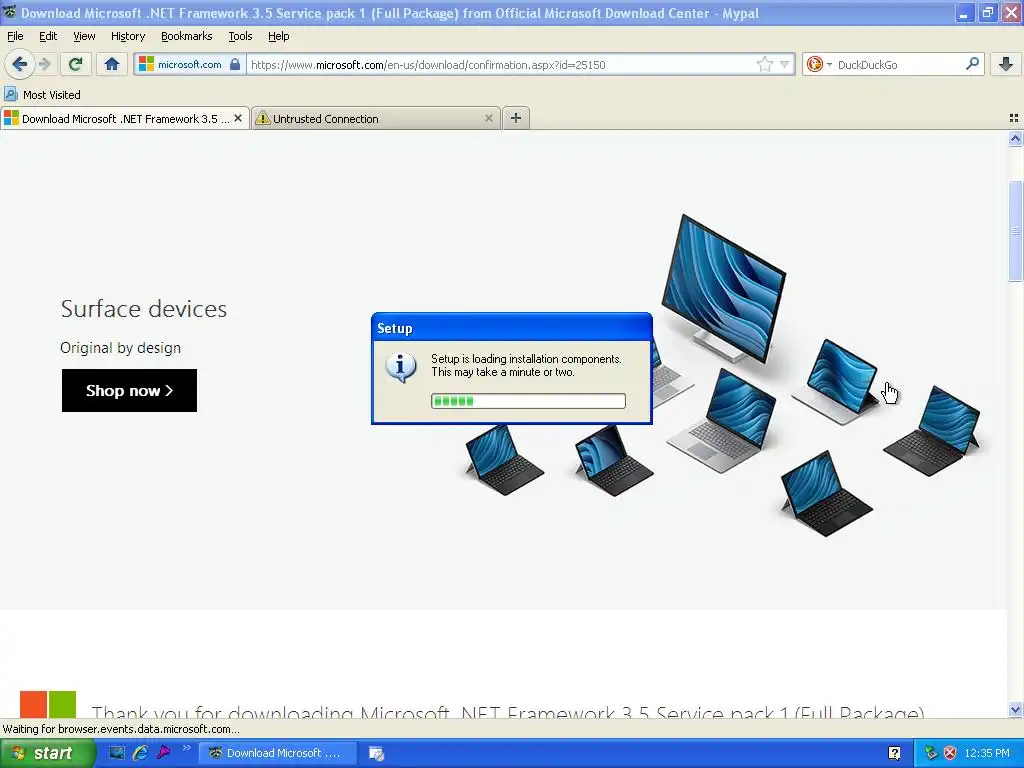The width and height of the screenshot is (1024, 768).
Task: Click the Microsoft four-square logo
Action: (x=48, y=705)
